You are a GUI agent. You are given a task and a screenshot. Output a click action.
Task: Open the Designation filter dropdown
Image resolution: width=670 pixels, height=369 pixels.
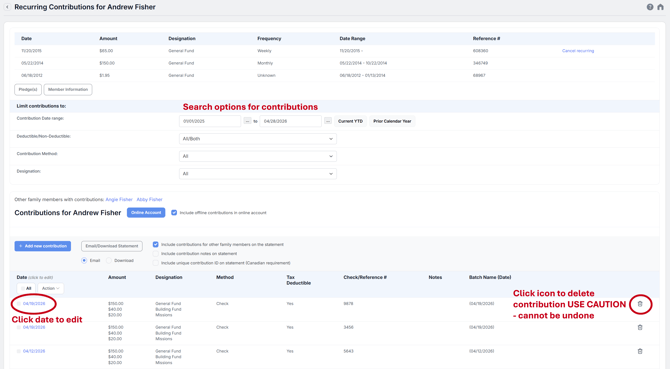pyautogui.click(x=258, y=174)
